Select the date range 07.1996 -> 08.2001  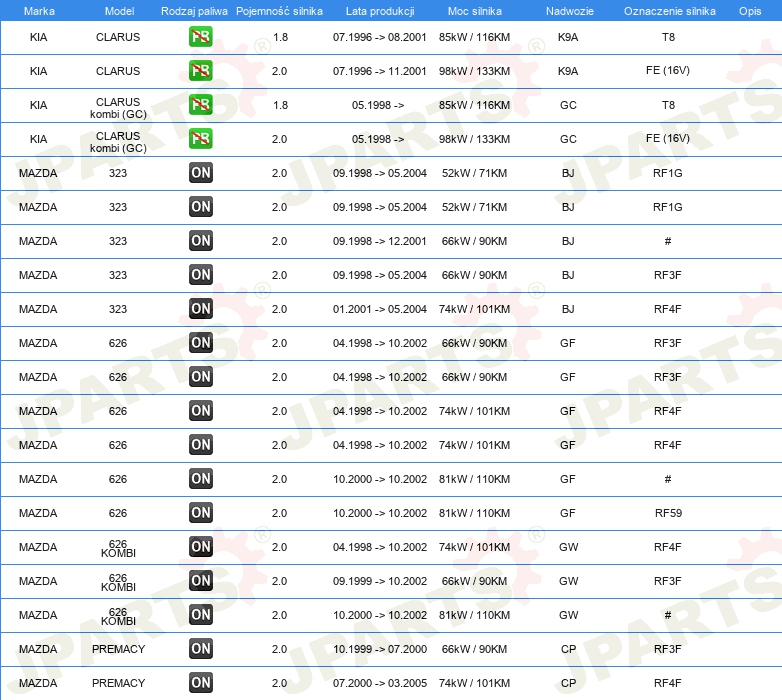pyautogui.click(x=380, y=37)
